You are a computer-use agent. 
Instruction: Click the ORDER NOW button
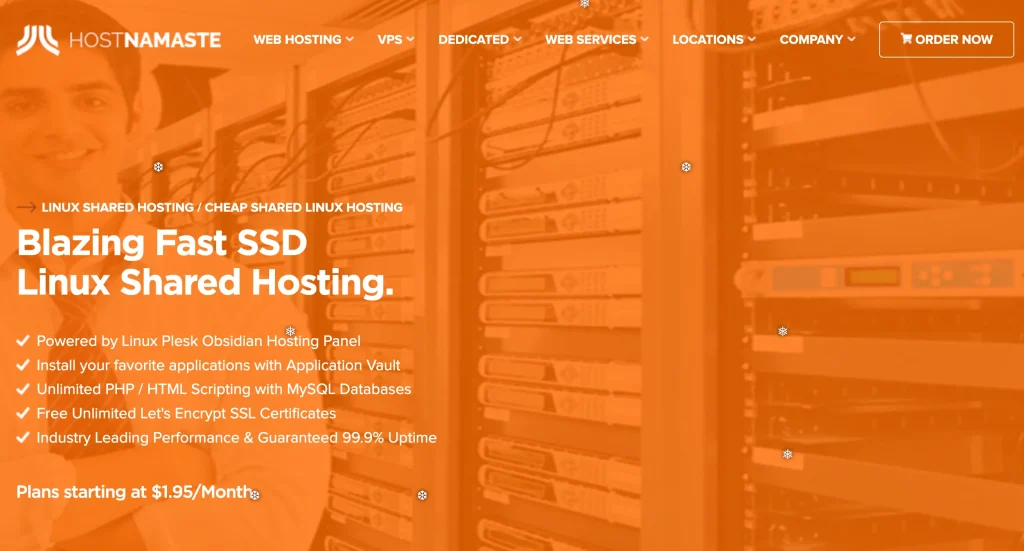pyautogui.click(x=946, y=39)
